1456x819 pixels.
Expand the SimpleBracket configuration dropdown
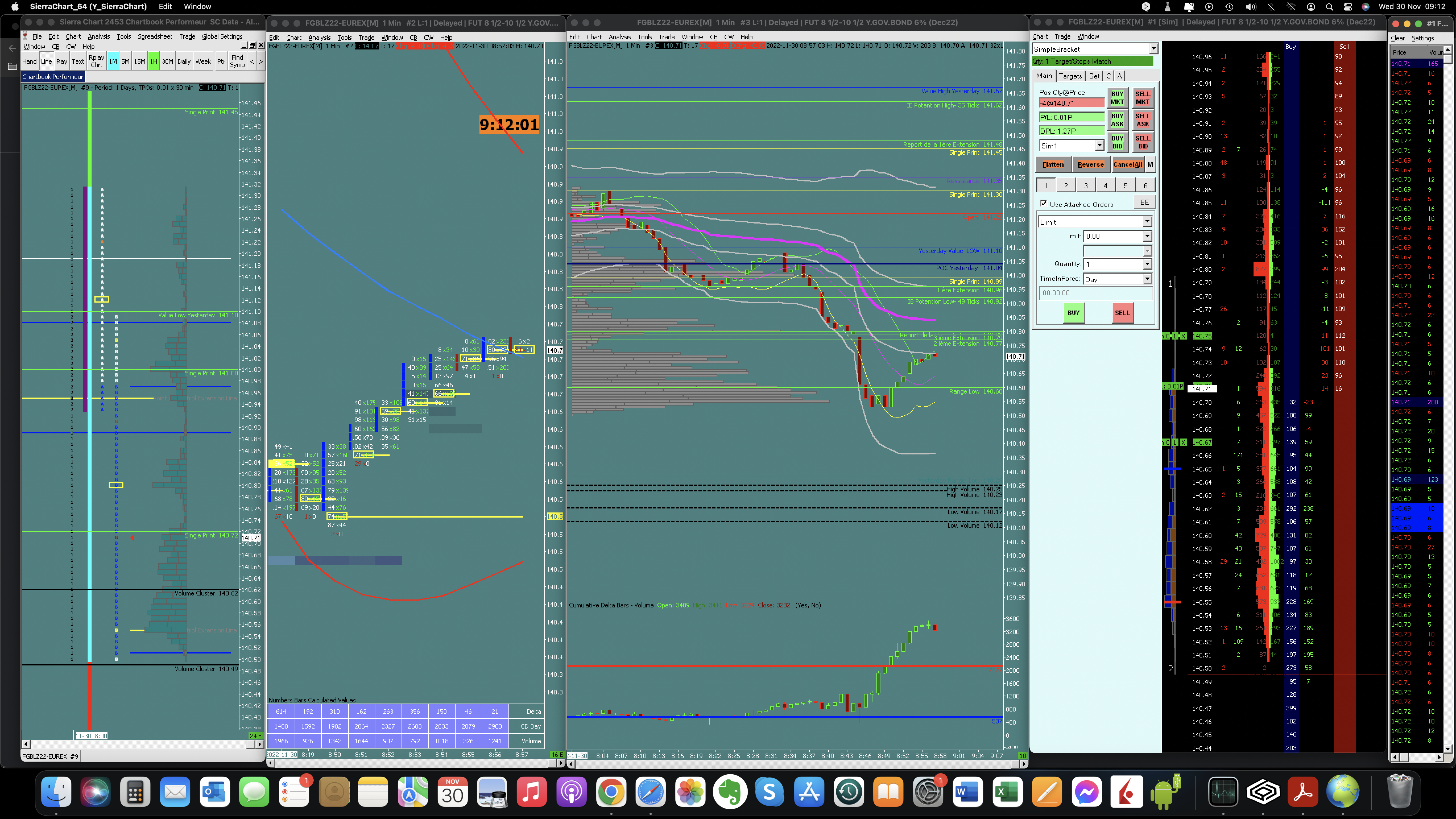1153,49
